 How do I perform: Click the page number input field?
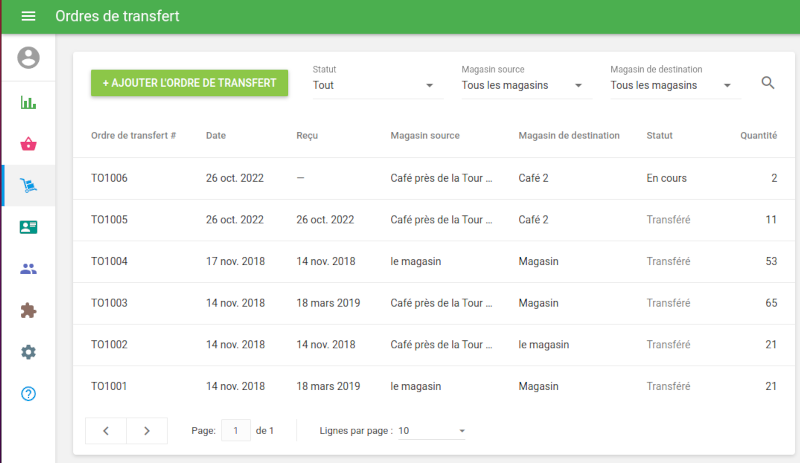click(x=235, y=431)
